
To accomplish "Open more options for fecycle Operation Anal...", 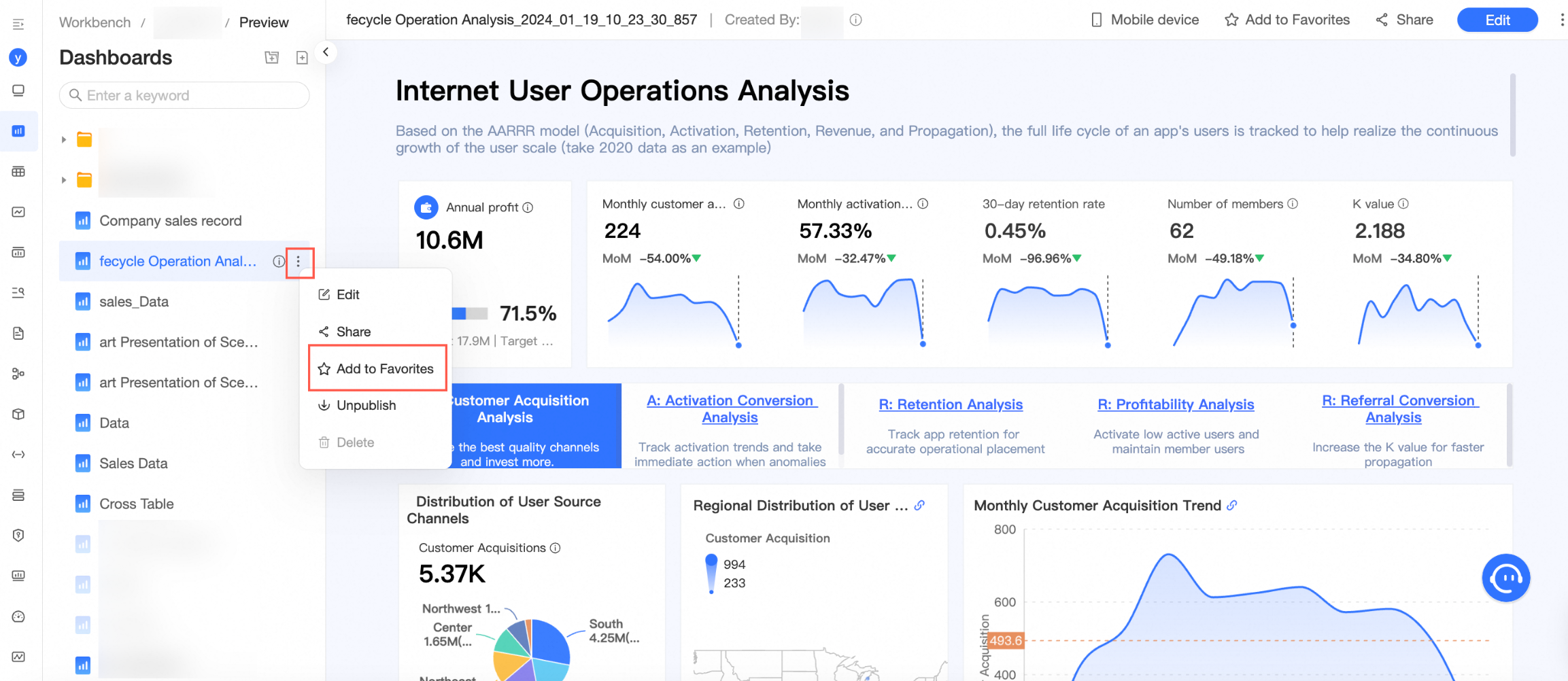I will 298,262.
